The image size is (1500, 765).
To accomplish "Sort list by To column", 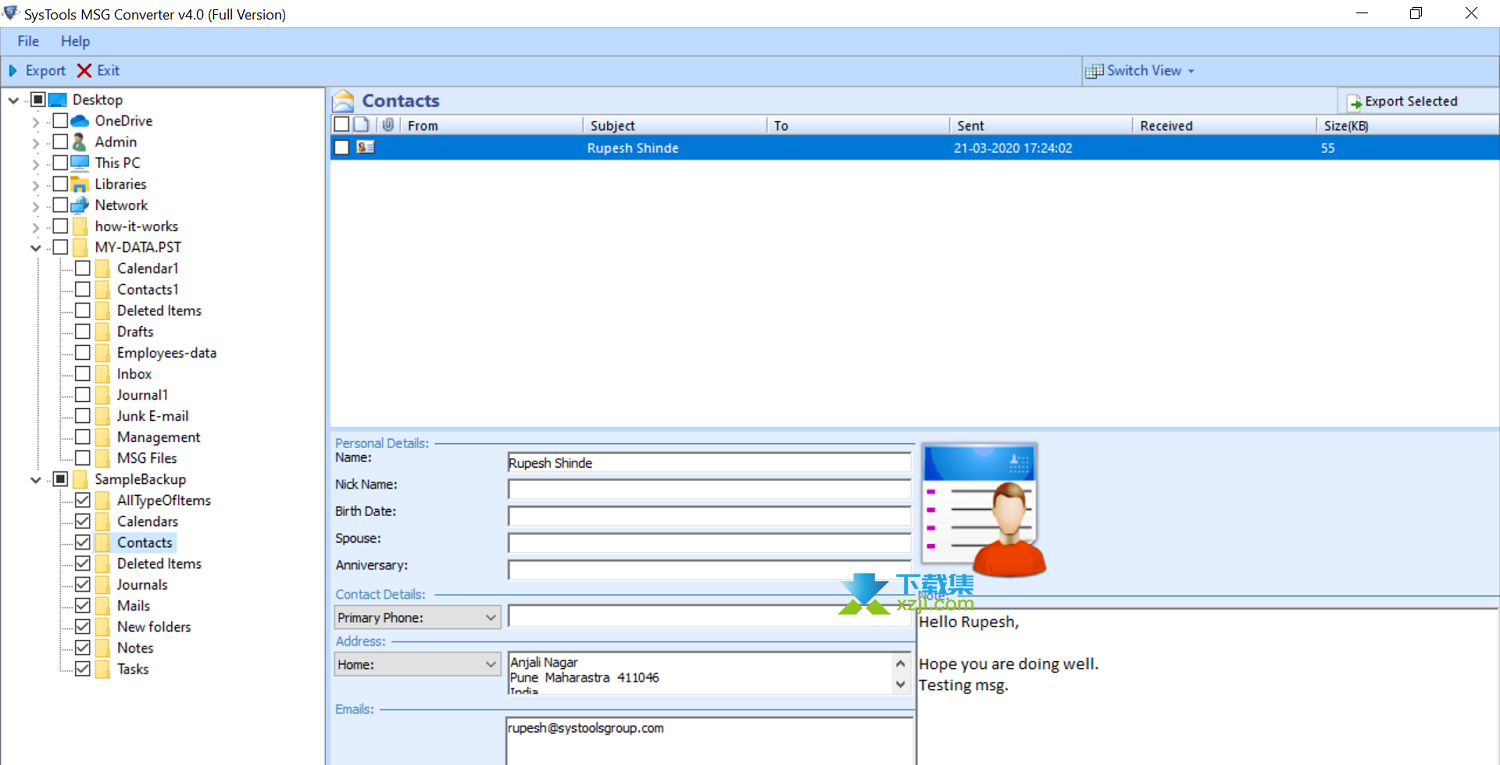I will tap(858, 125).
